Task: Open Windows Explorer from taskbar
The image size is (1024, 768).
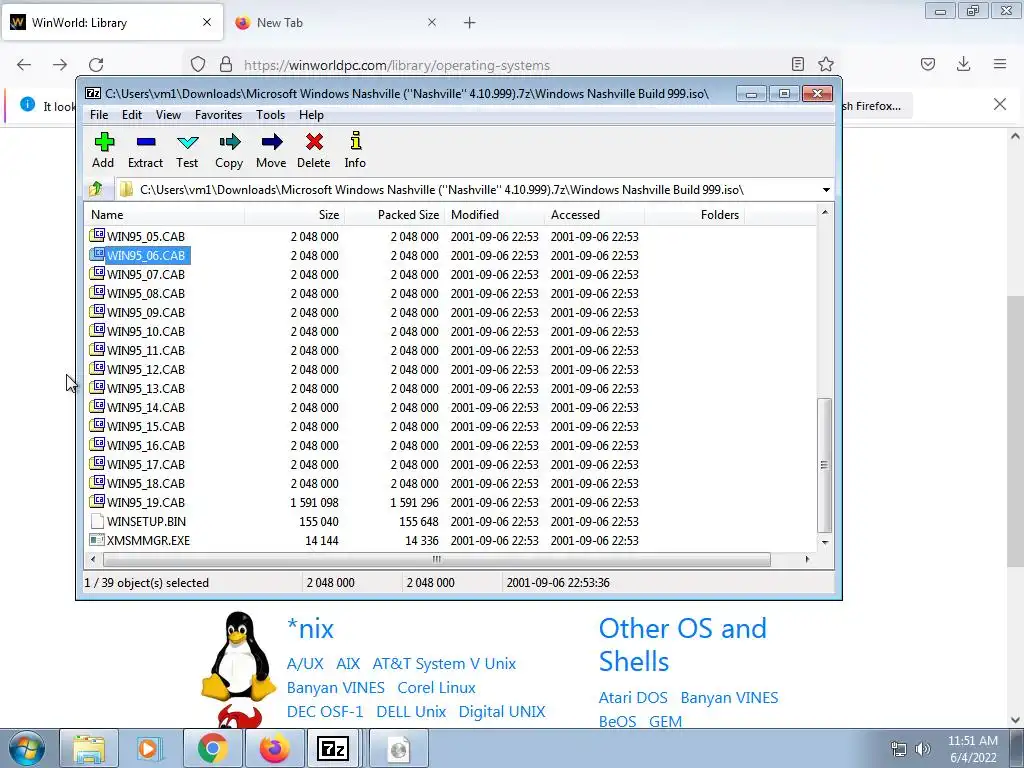Action: 88,748
